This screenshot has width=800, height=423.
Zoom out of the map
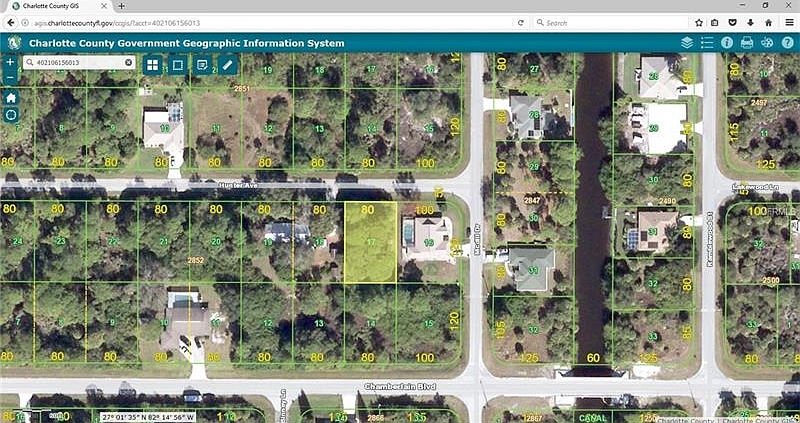pyautogui.click(x=10, y=78)
